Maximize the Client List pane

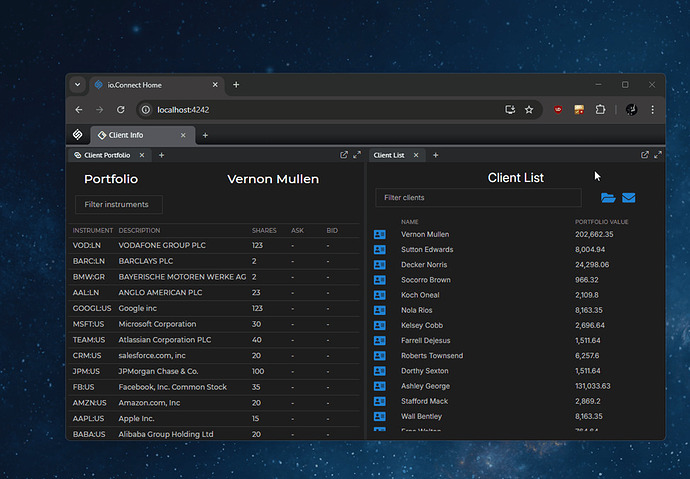click(657, 155)
